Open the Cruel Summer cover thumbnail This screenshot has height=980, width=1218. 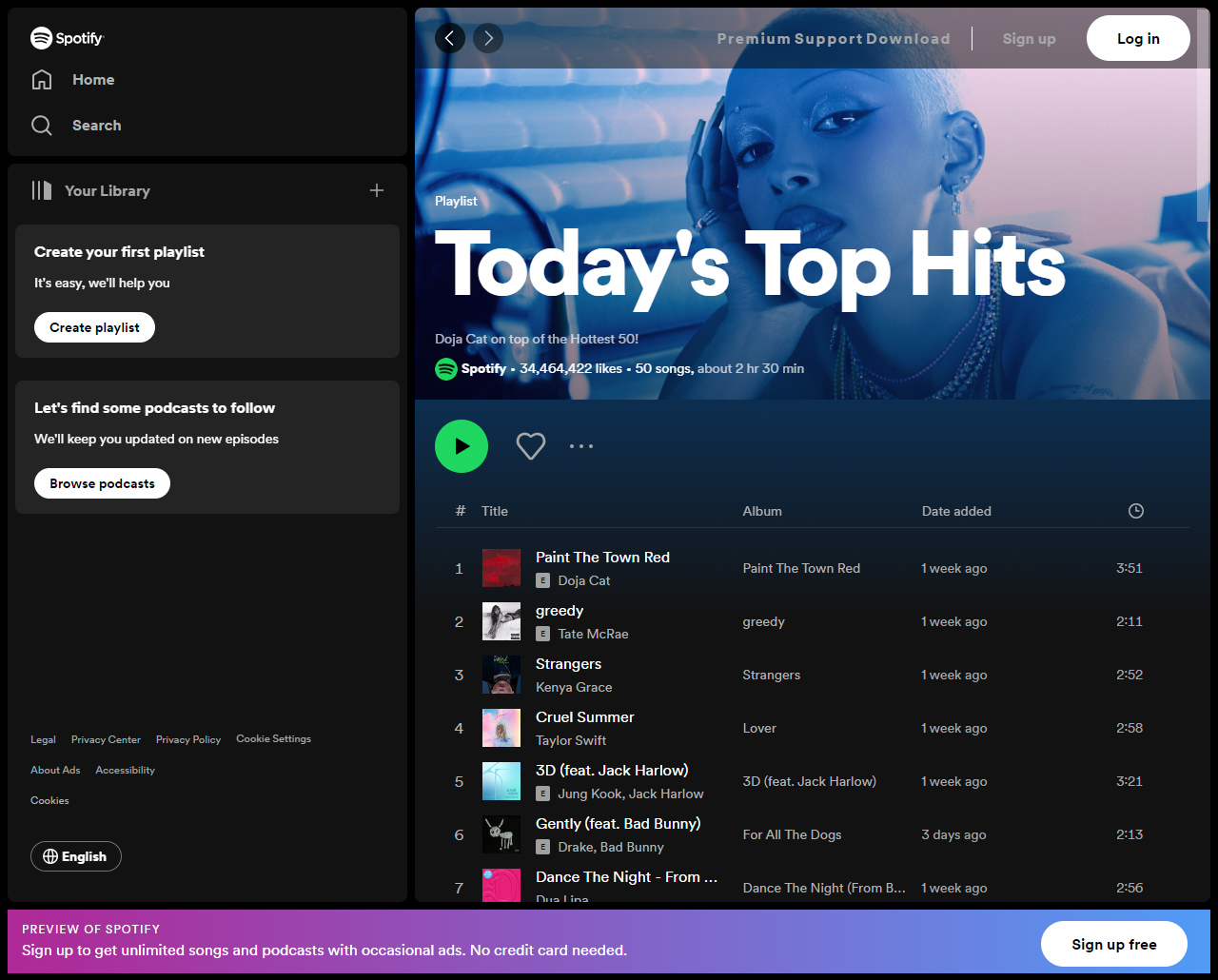[501, 728]
